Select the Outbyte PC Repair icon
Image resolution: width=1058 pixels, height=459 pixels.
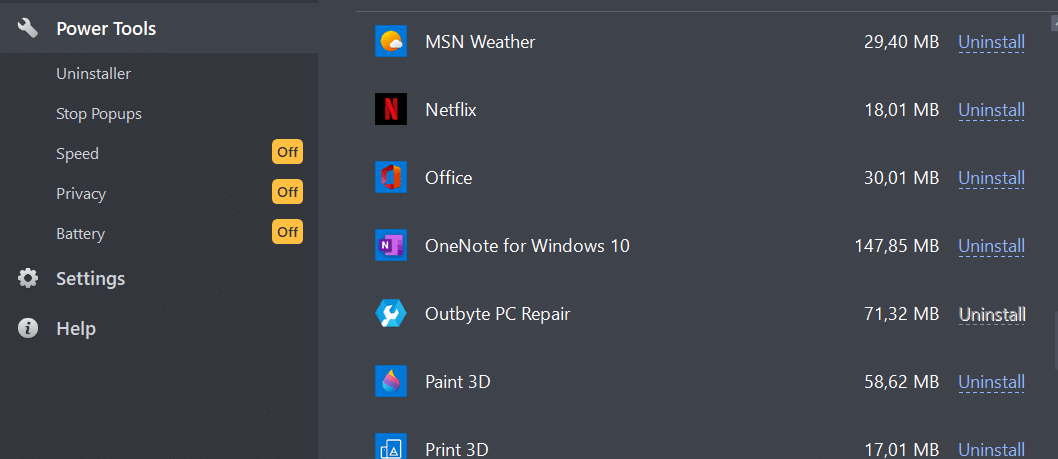point(391,314)
